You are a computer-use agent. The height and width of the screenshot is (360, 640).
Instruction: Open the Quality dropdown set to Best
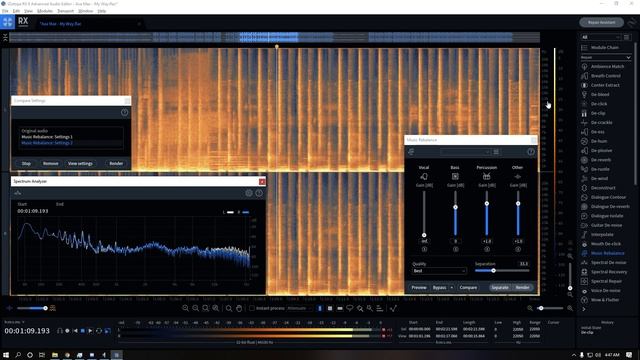point(439,271)
